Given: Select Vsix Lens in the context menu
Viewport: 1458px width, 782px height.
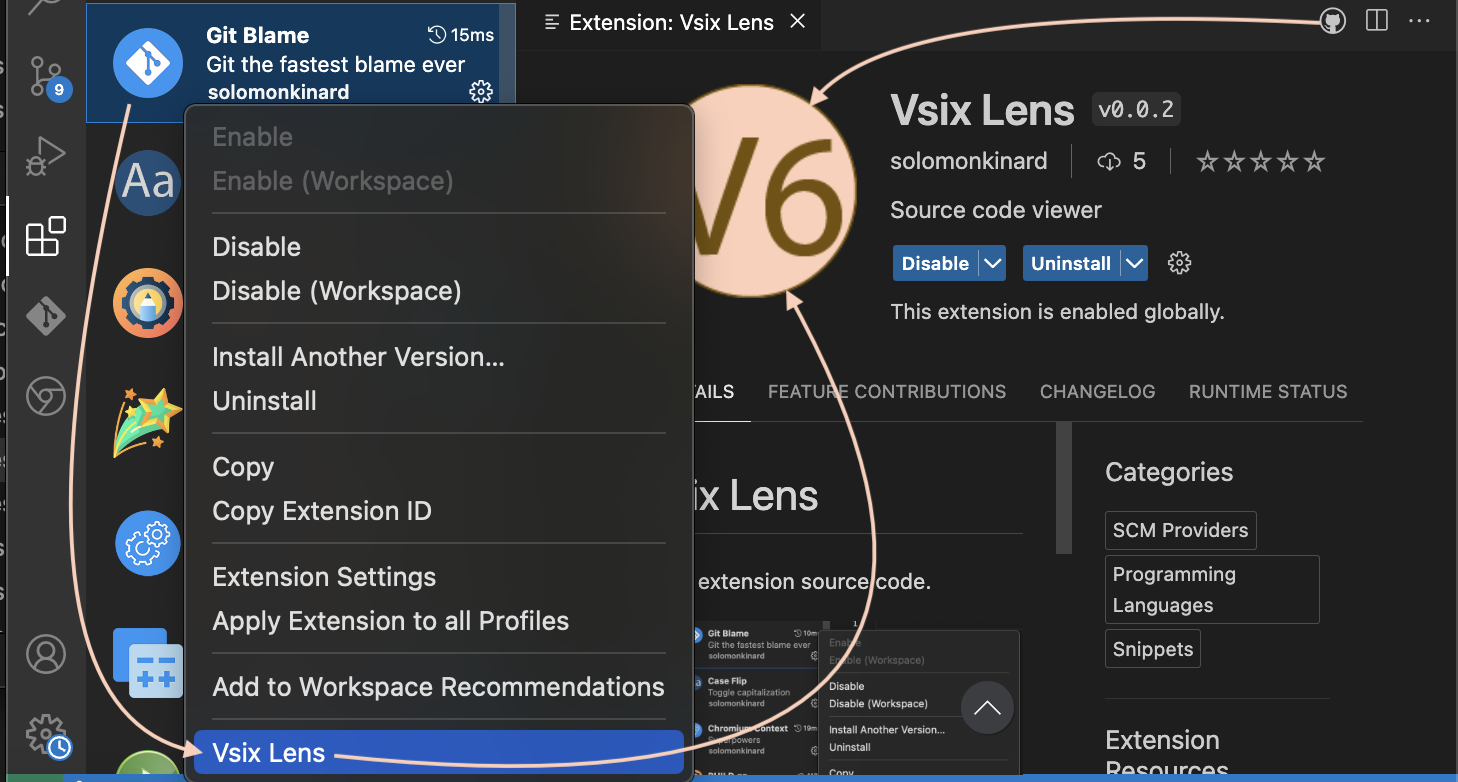Looking at the screenshot, I should pyautogui.click(x=269, y=753).
